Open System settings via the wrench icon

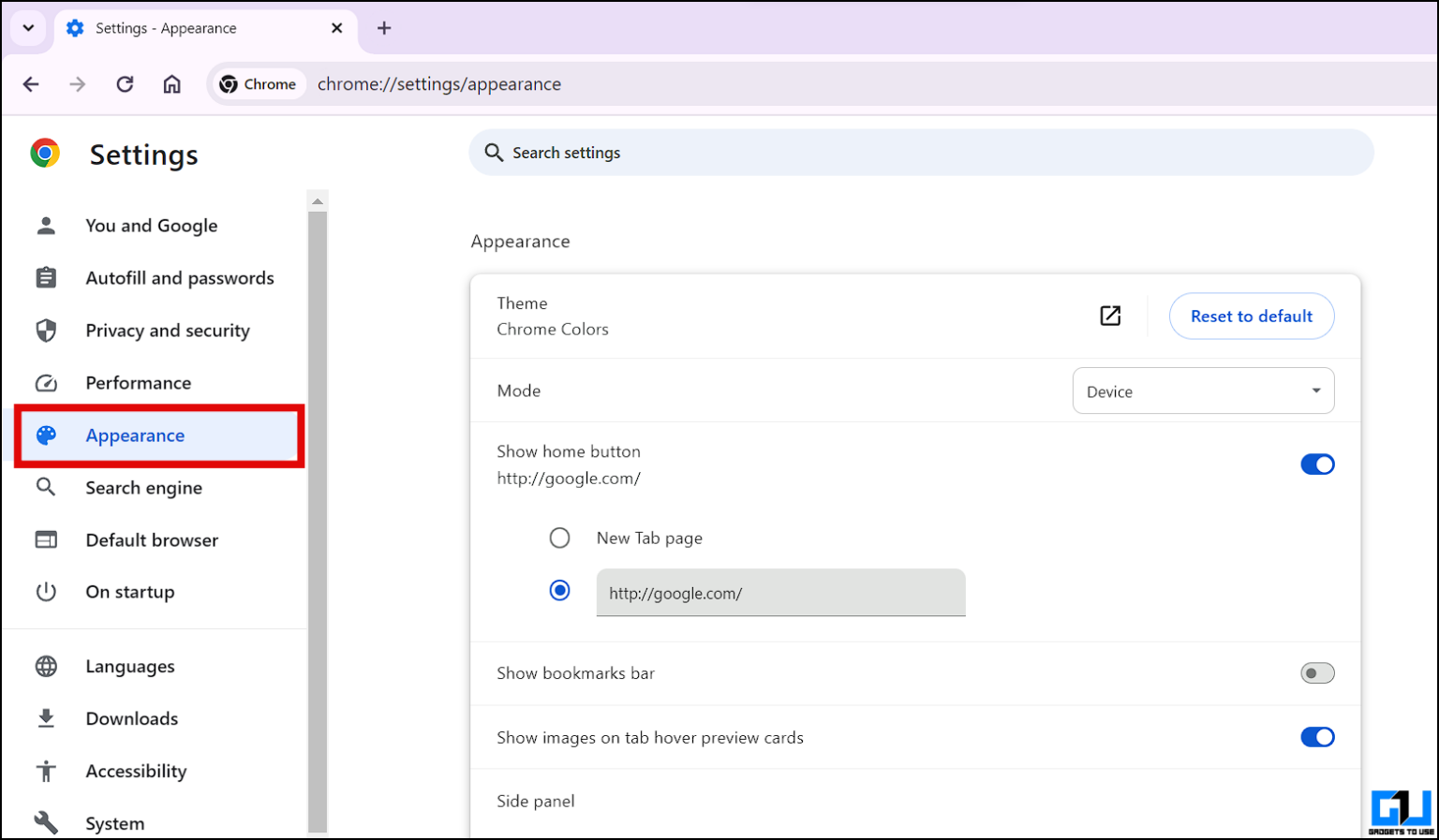(x=46, y=821)
